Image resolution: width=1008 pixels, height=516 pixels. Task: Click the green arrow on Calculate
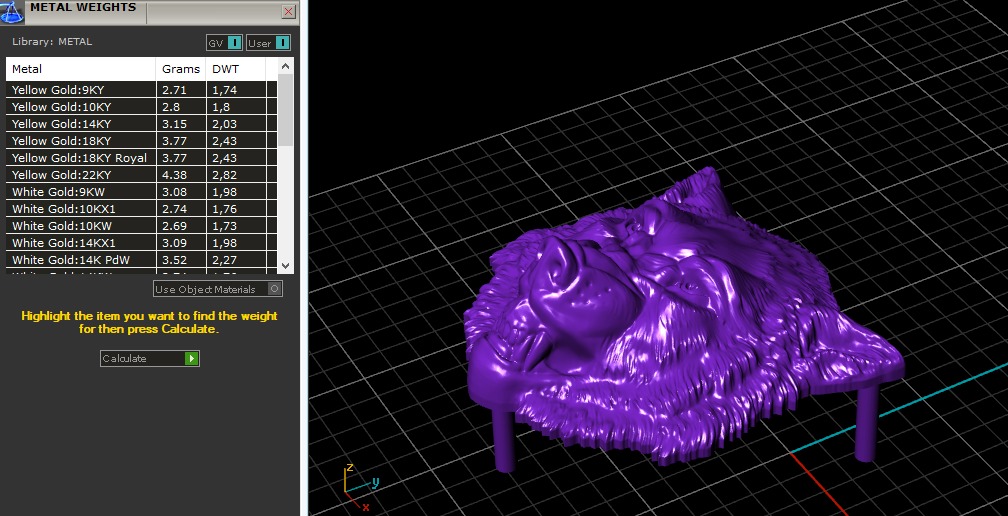[192, 359]
